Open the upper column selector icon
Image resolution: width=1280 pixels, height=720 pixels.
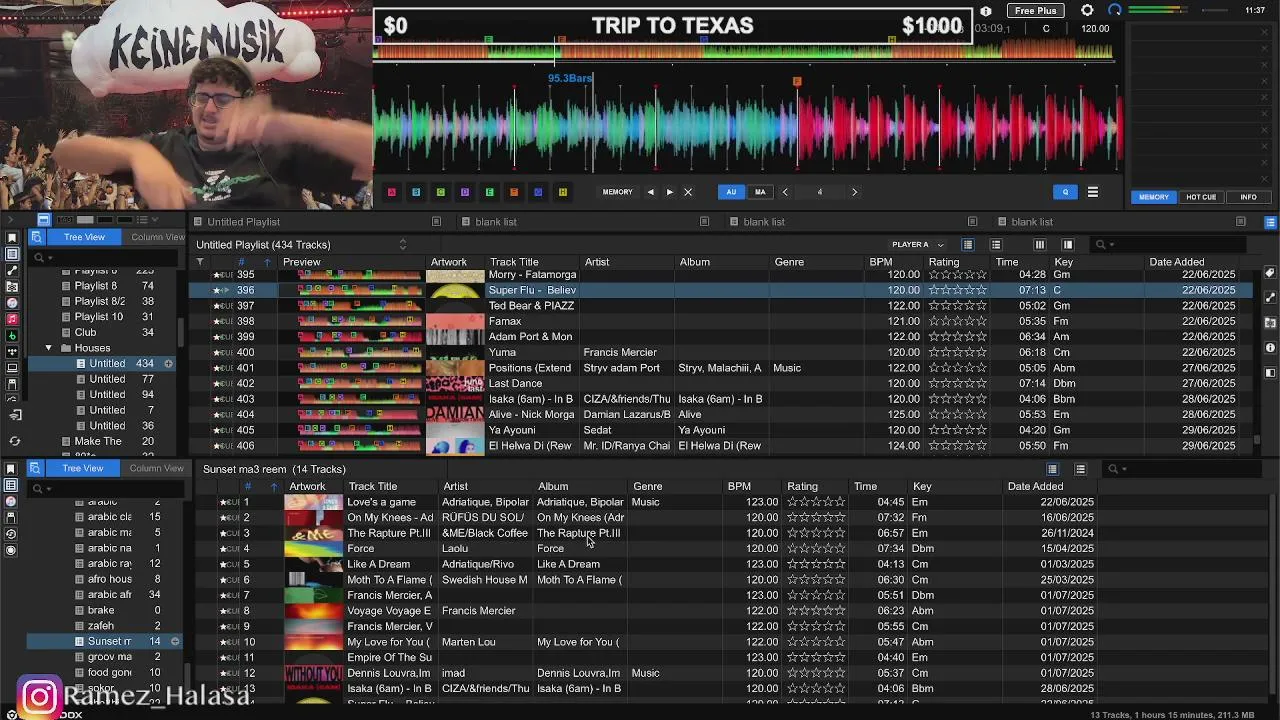(1039, 245)
